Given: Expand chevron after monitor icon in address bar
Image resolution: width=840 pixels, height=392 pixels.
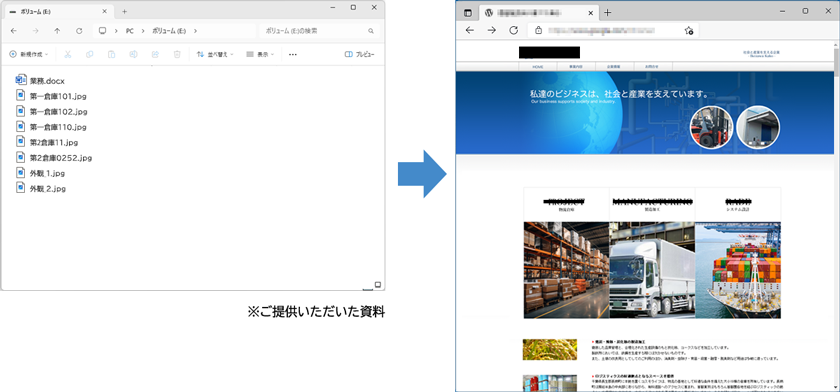Looking at the screenshot, I should tap(116, 31).
